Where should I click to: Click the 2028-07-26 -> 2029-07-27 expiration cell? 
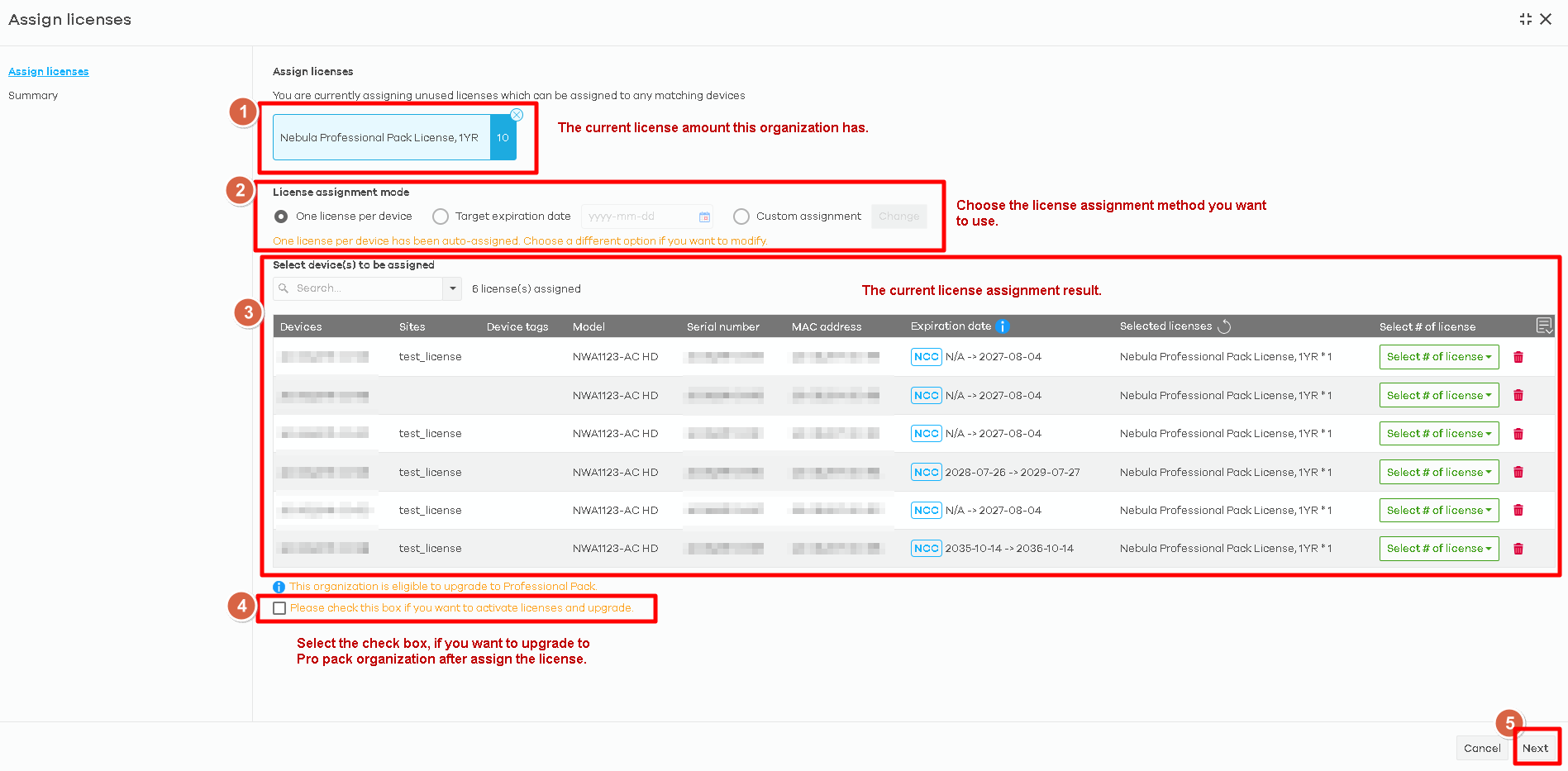click(1013, 472)
